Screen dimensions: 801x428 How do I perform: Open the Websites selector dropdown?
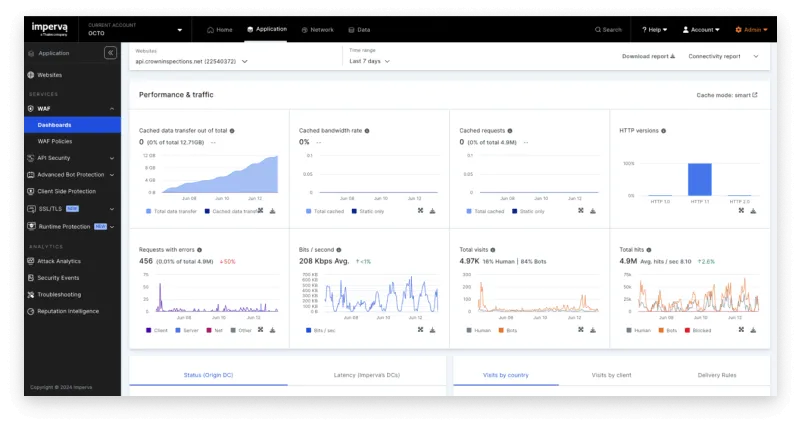(192, 61)
